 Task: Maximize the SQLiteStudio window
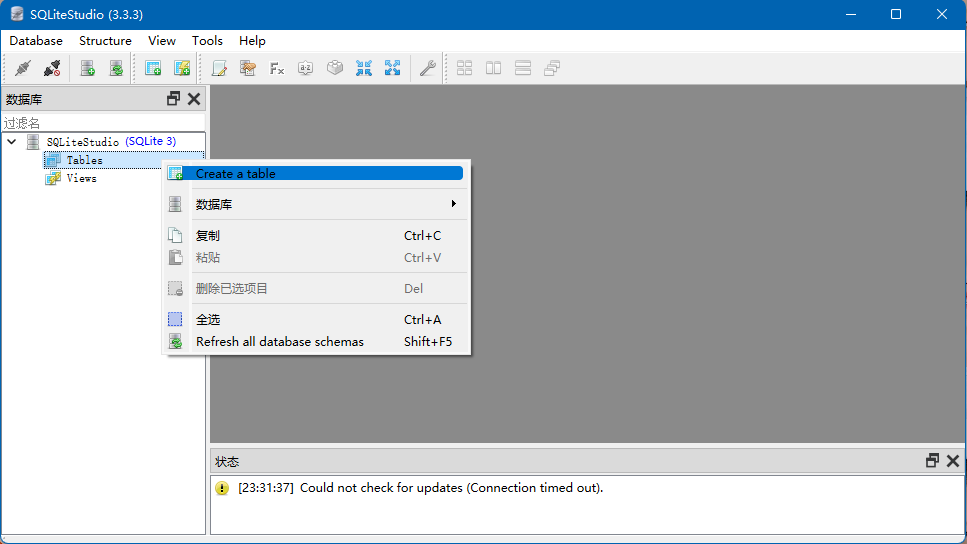[x=896, y=14]
